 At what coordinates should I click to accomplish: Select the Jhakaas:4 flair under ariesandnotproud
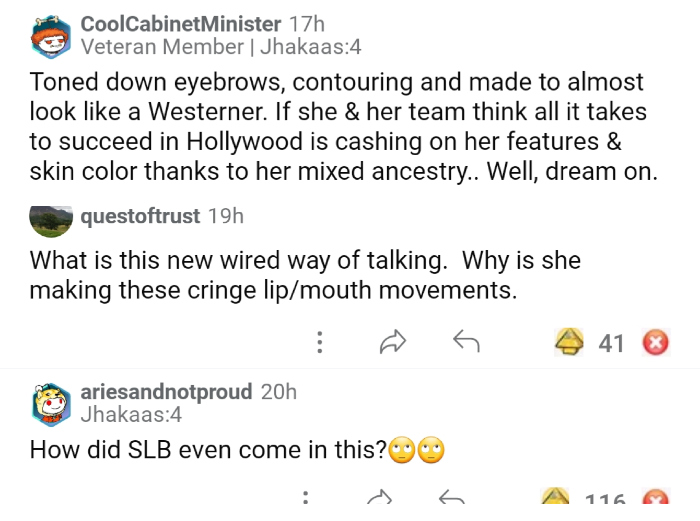(x=131, y=414)
